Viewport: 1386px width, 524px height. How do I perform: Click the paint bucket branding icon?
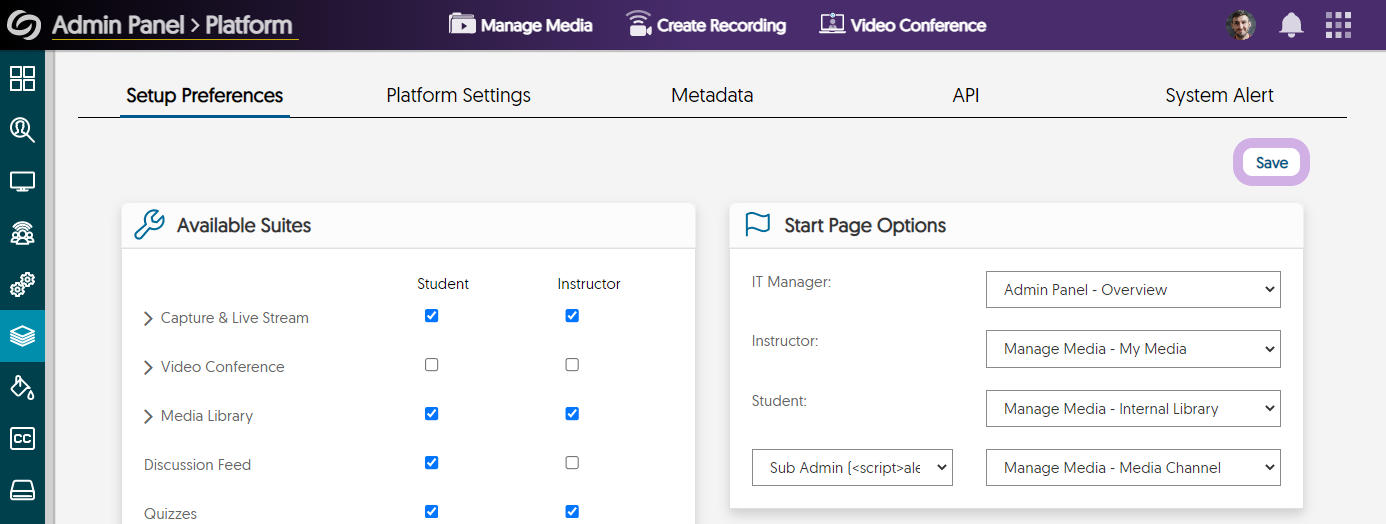tap(22, 387)
